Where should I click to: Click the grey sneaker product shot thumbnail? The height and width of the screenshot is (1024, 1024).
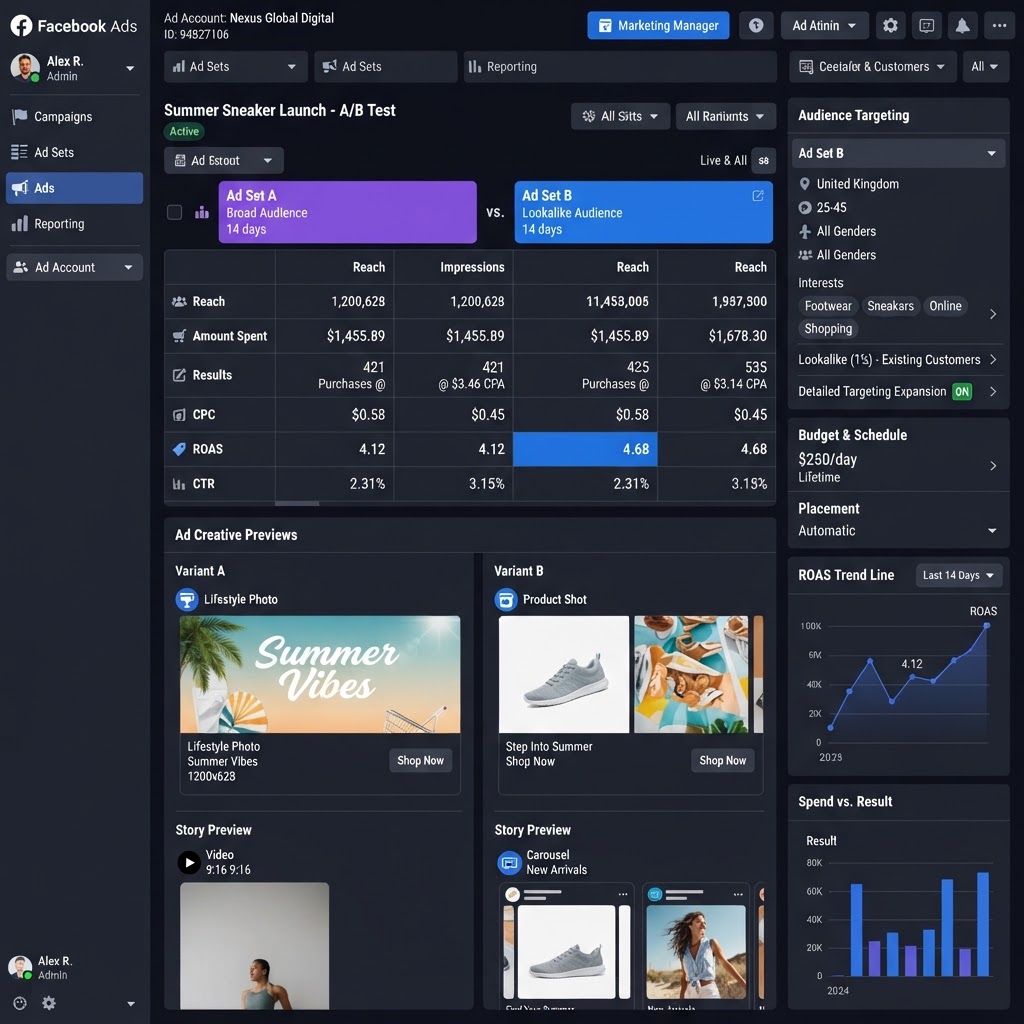point(564,674)
